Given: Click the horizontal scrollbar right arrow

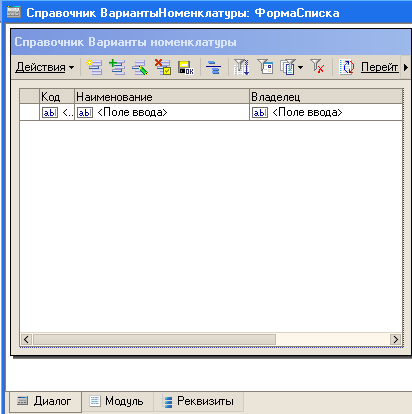Looking at the screenshot, I should [395, 339].
